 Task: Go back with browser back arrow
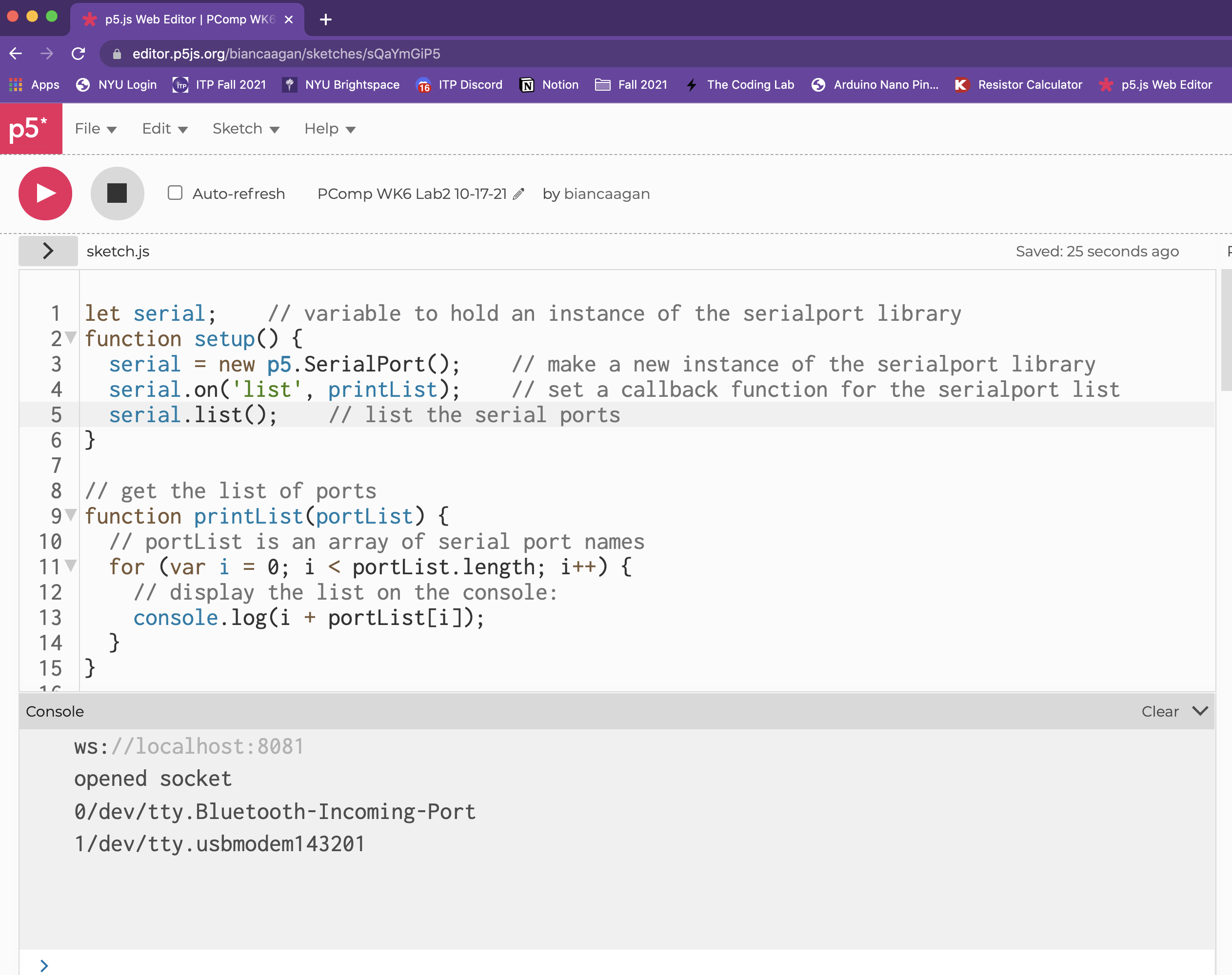click(16, 54)
